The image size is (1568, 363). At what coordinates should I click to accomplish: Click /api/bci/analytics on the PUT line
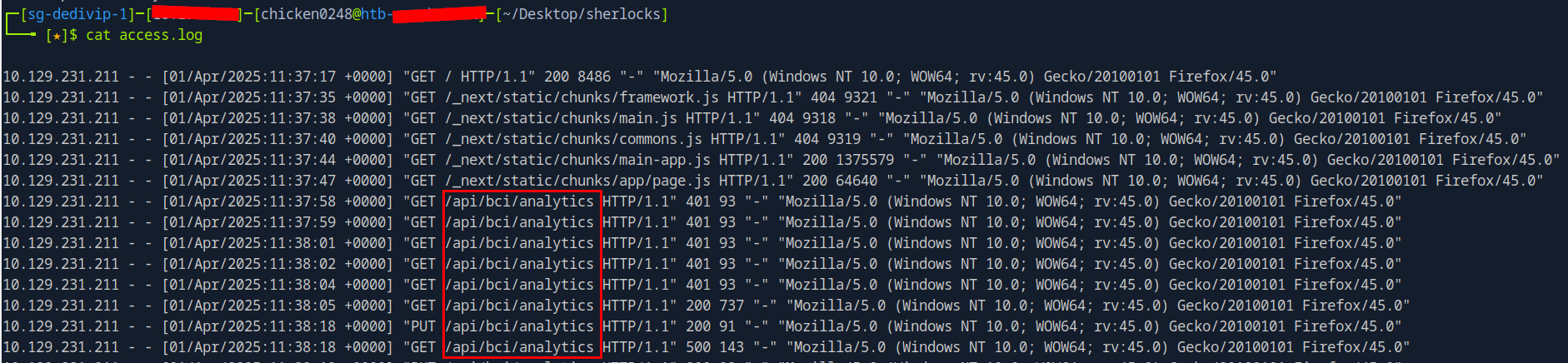pos(519,326)
